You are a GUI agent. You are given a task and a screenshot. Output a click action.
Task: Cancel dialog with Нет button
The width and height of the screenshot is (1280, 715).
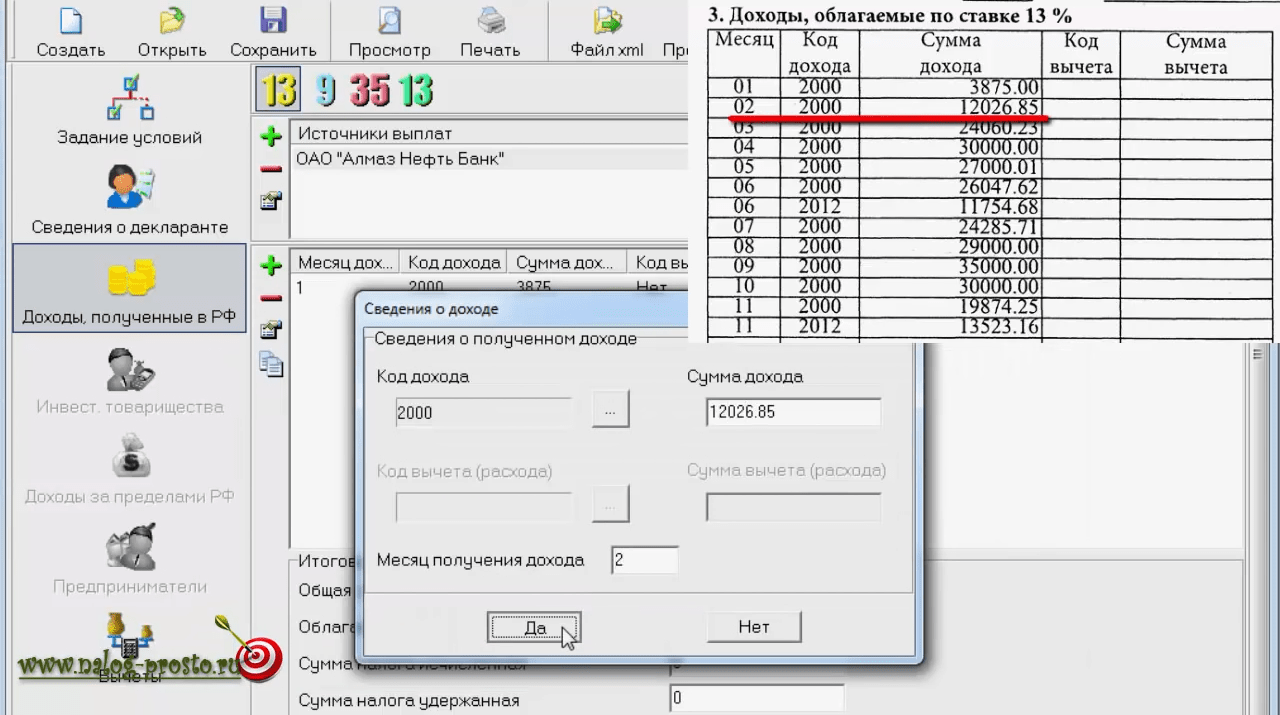pyautogui.click(x=754, y=627)
